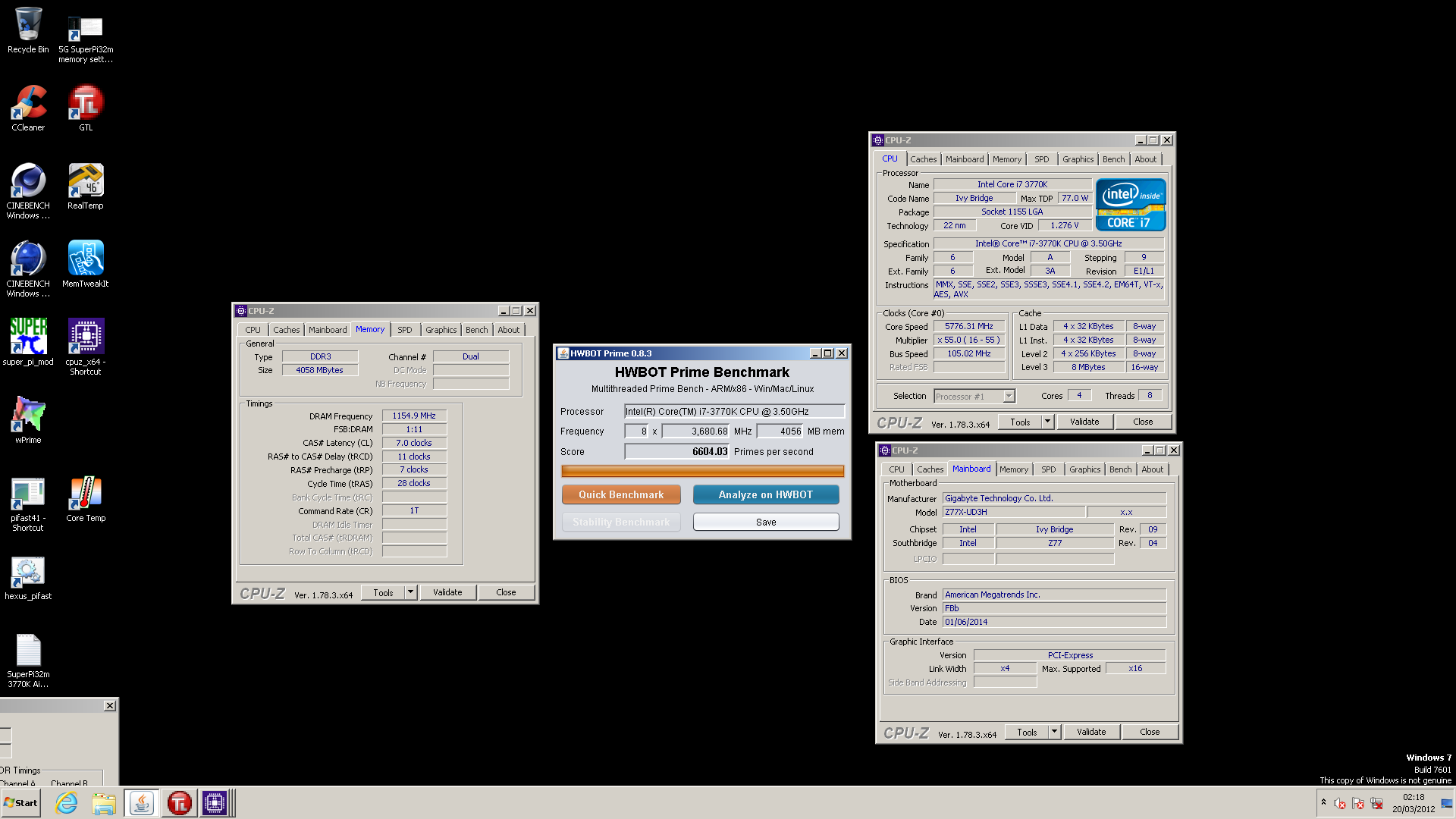
Task: Click Analyze on HWBOT button
Action: tap(766, 494)
